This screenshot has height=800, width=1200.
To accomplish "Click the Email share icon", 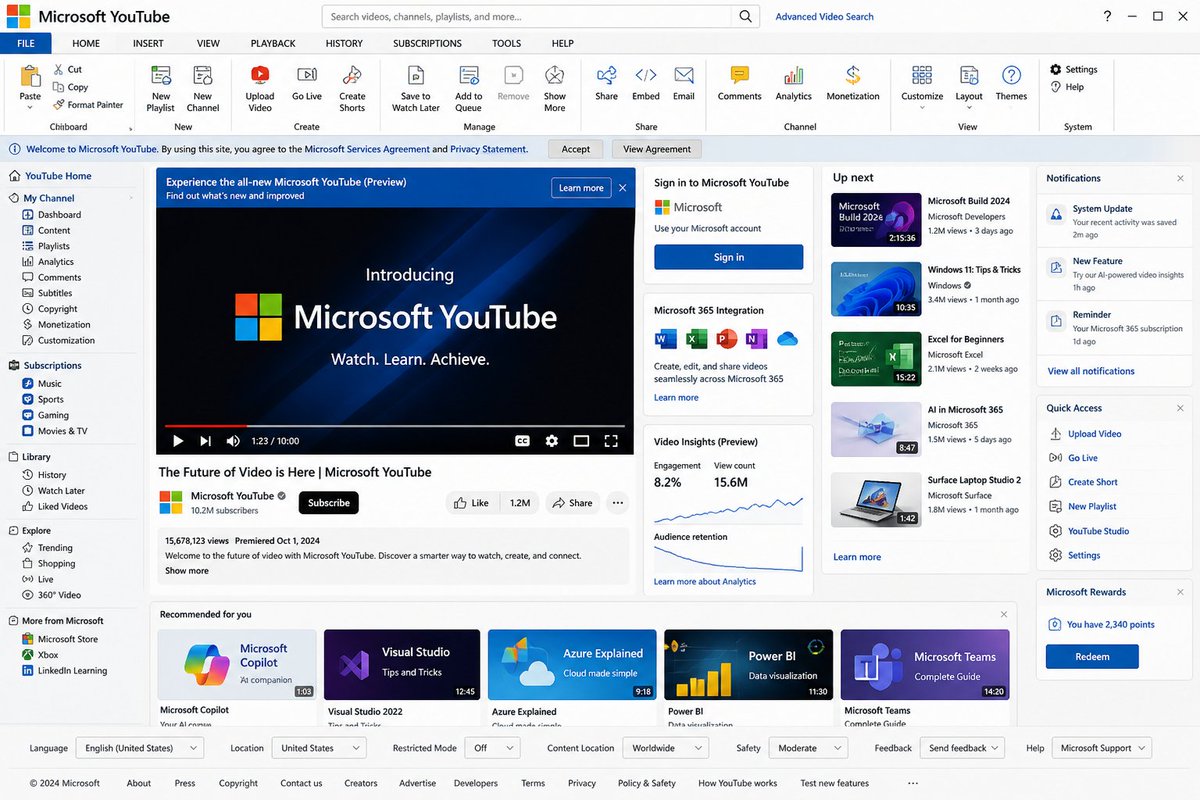I will (684, 75).
